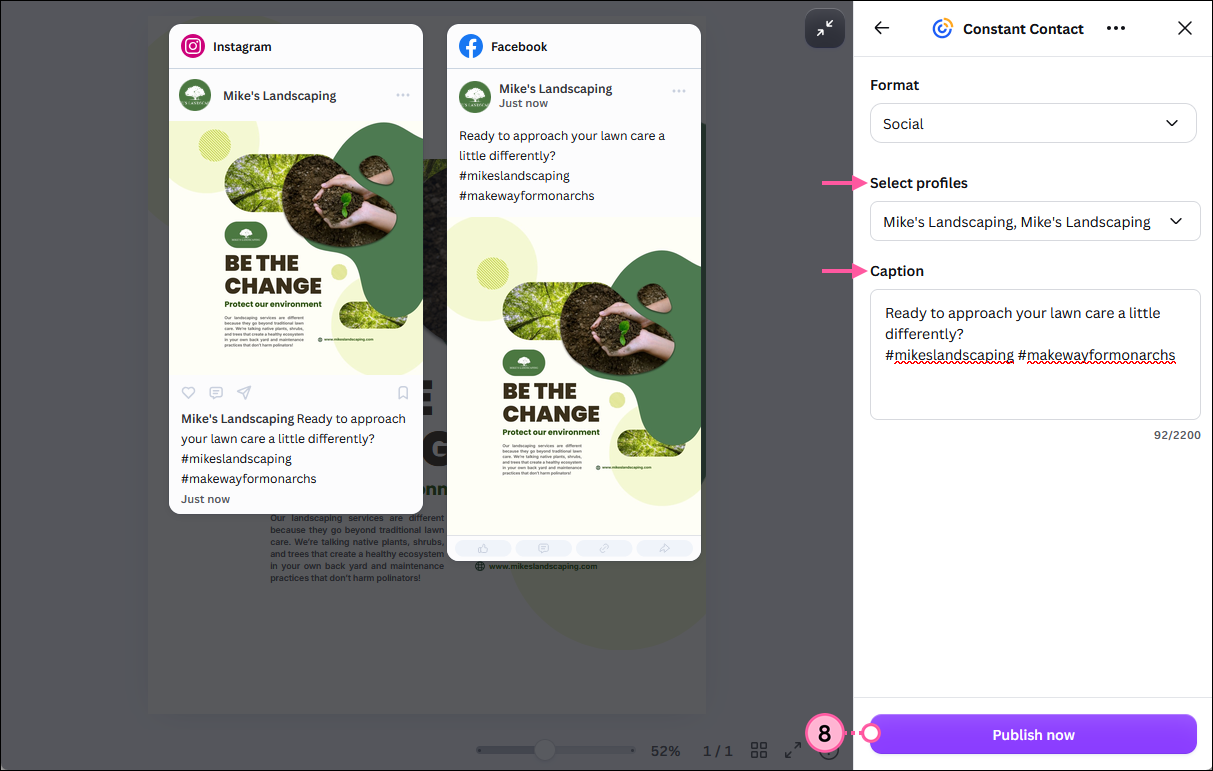This screenshot has height=771, width=1213.
Task: Click the 1 / 1 page indicator
Action: [x=718, y=750]
